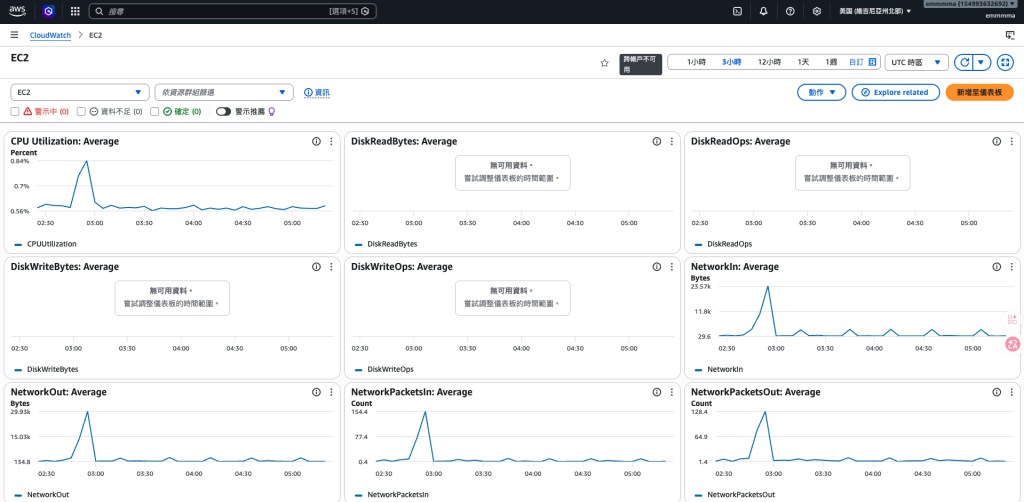Expand the refresh interval dropdown arrow

pos(982,63)
